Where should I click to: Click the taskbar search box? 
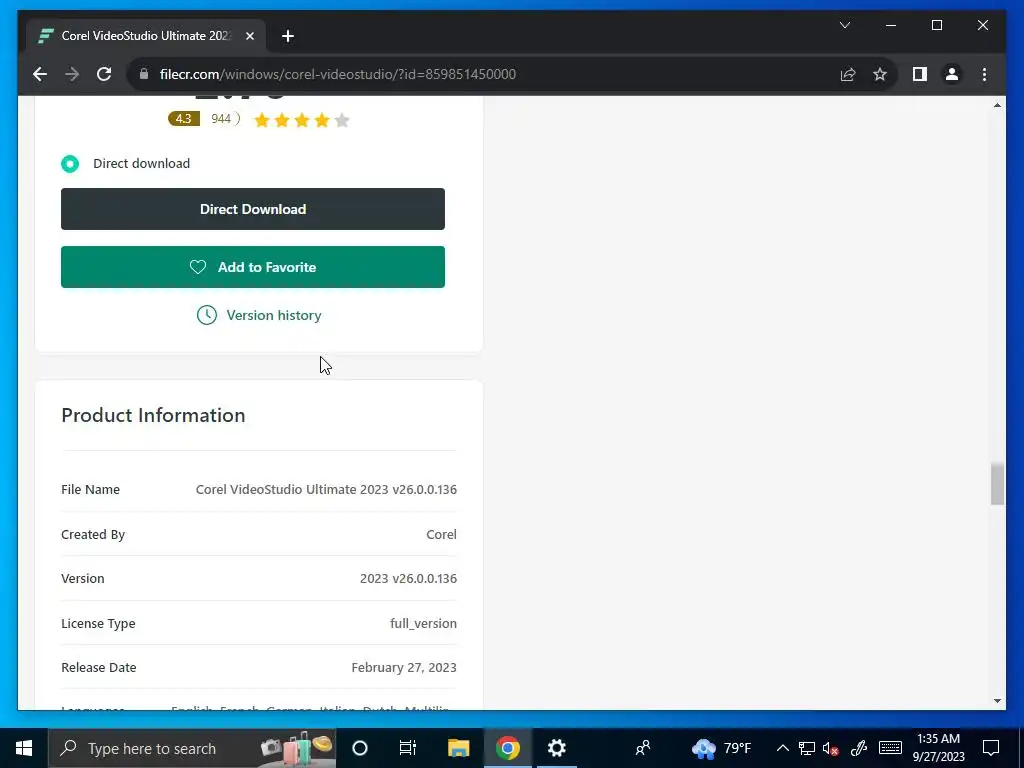[x=192, y=748]
